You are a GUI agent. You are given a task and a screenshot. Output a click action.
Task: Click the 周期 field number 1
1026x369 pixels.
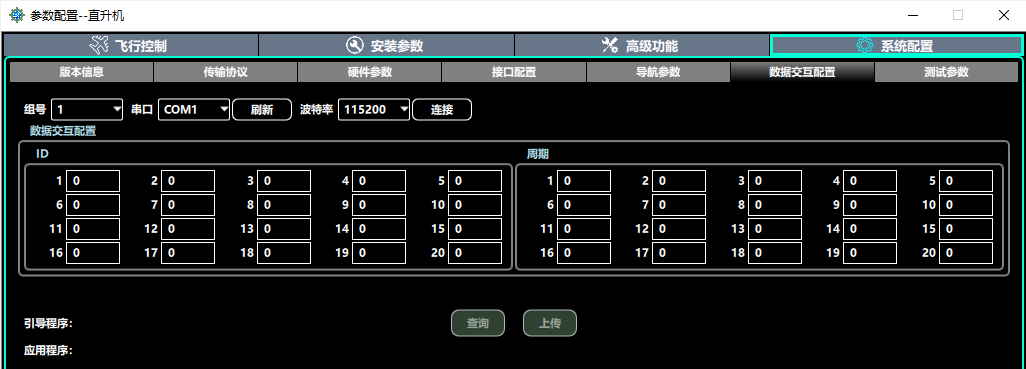(584, 181)
